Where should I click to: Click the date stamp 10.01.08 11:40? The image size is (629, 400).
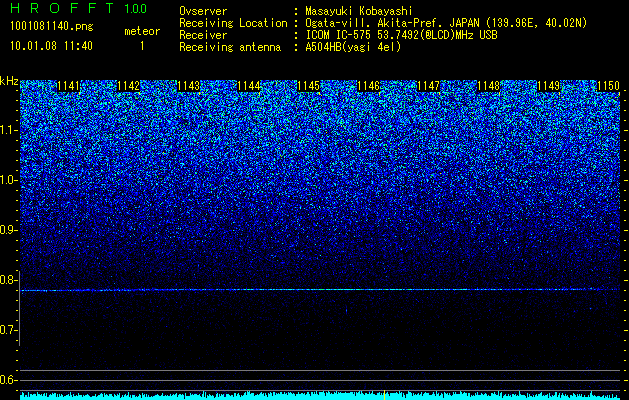[51, 46]
